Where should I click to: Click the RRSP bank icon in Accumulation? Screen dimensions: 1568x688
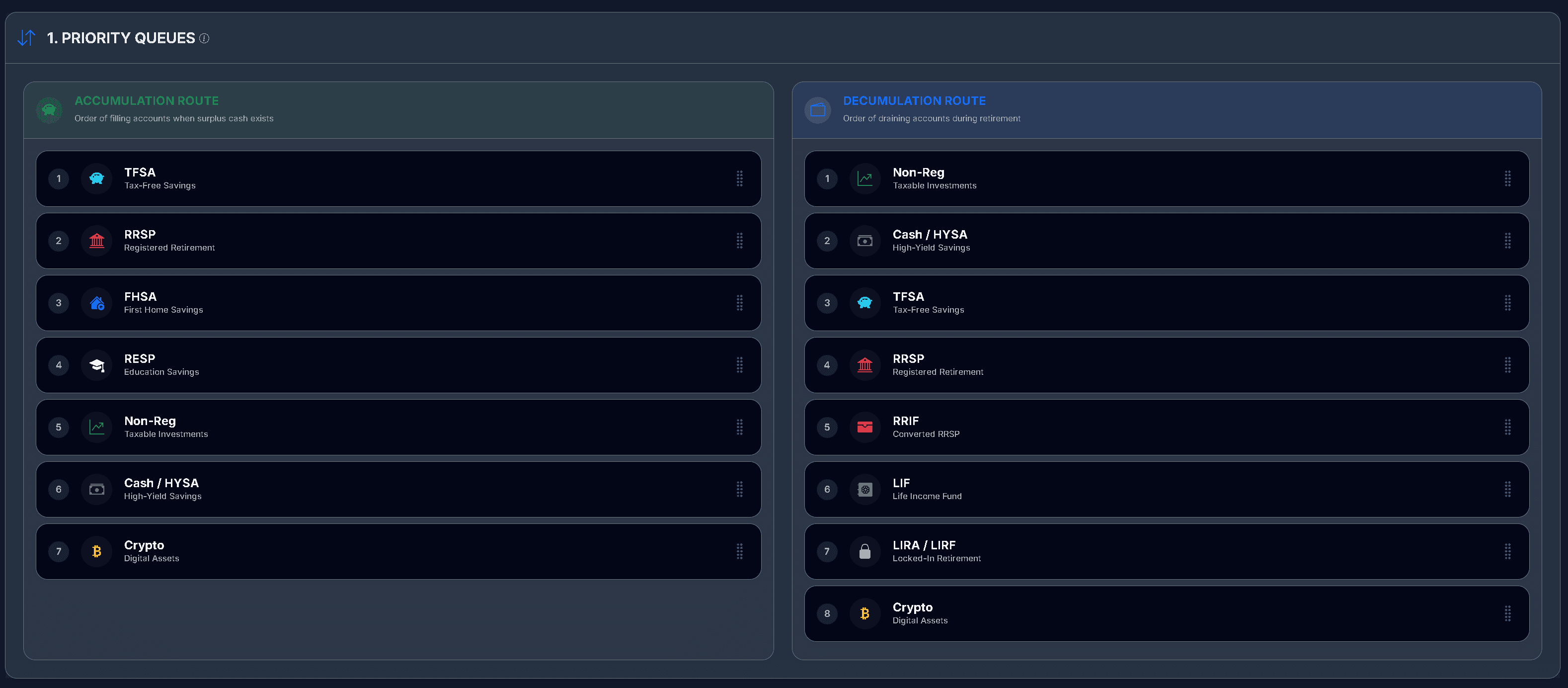tap(97, 241)
